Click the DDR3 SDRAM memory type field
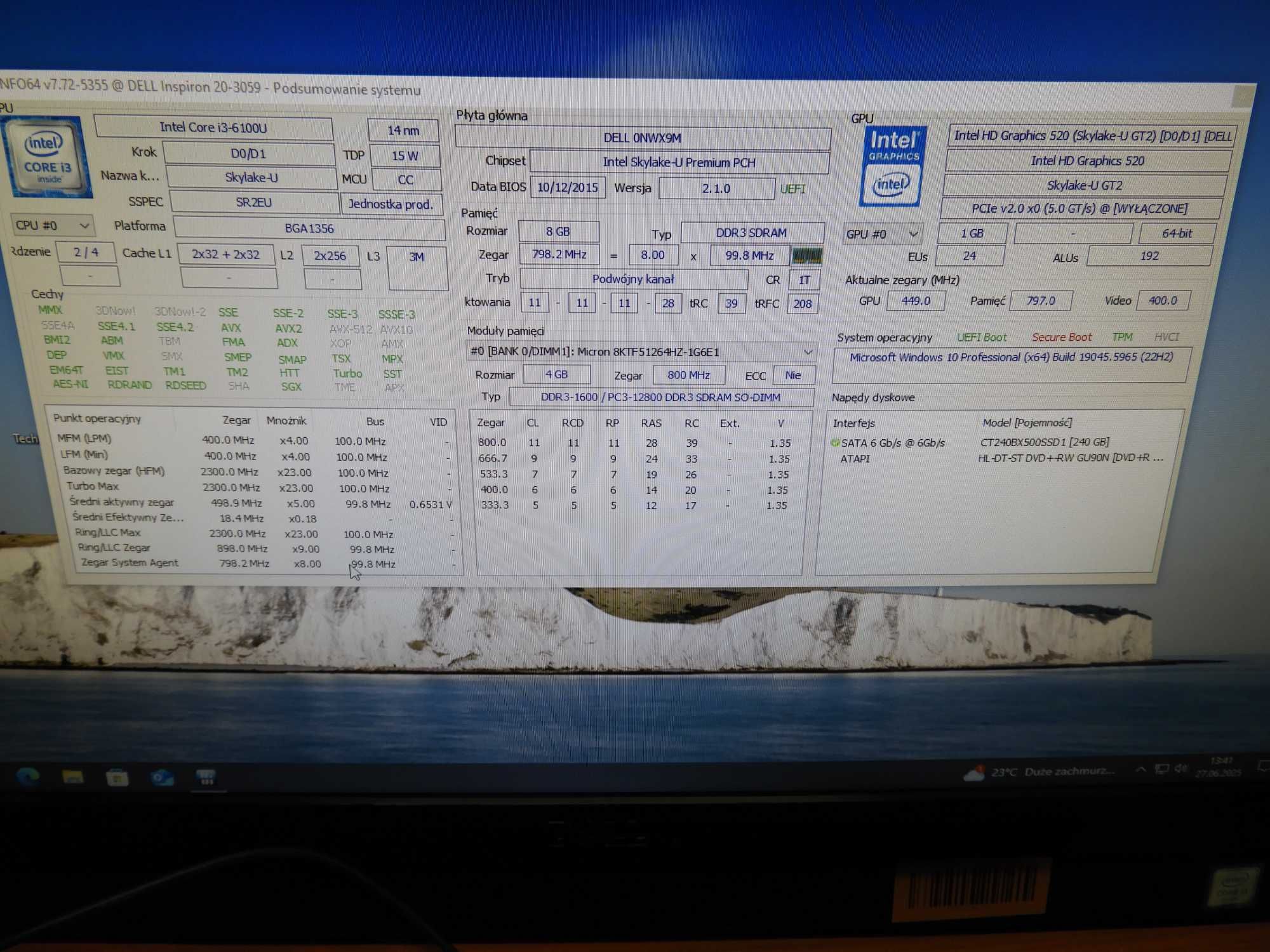 [x=752, y=233]
